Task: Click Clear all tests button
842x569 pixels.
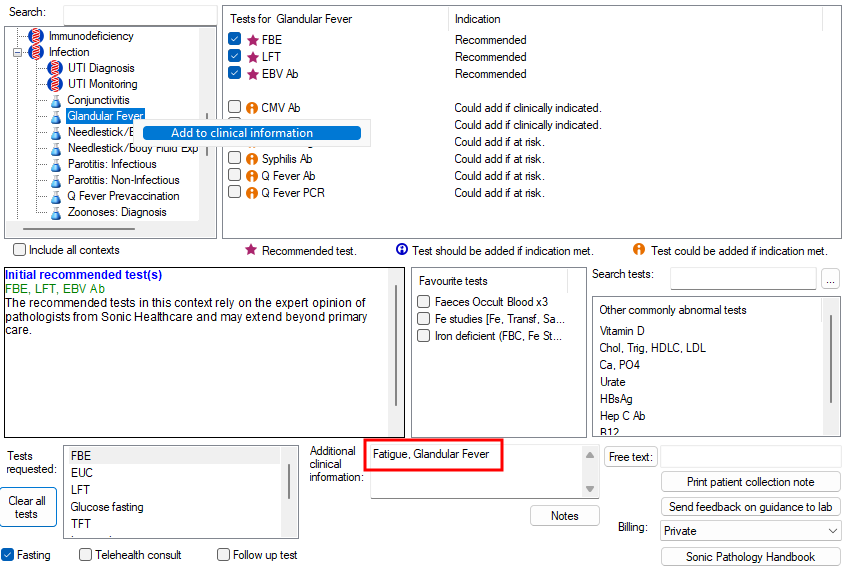Action: tap(27, 507)
